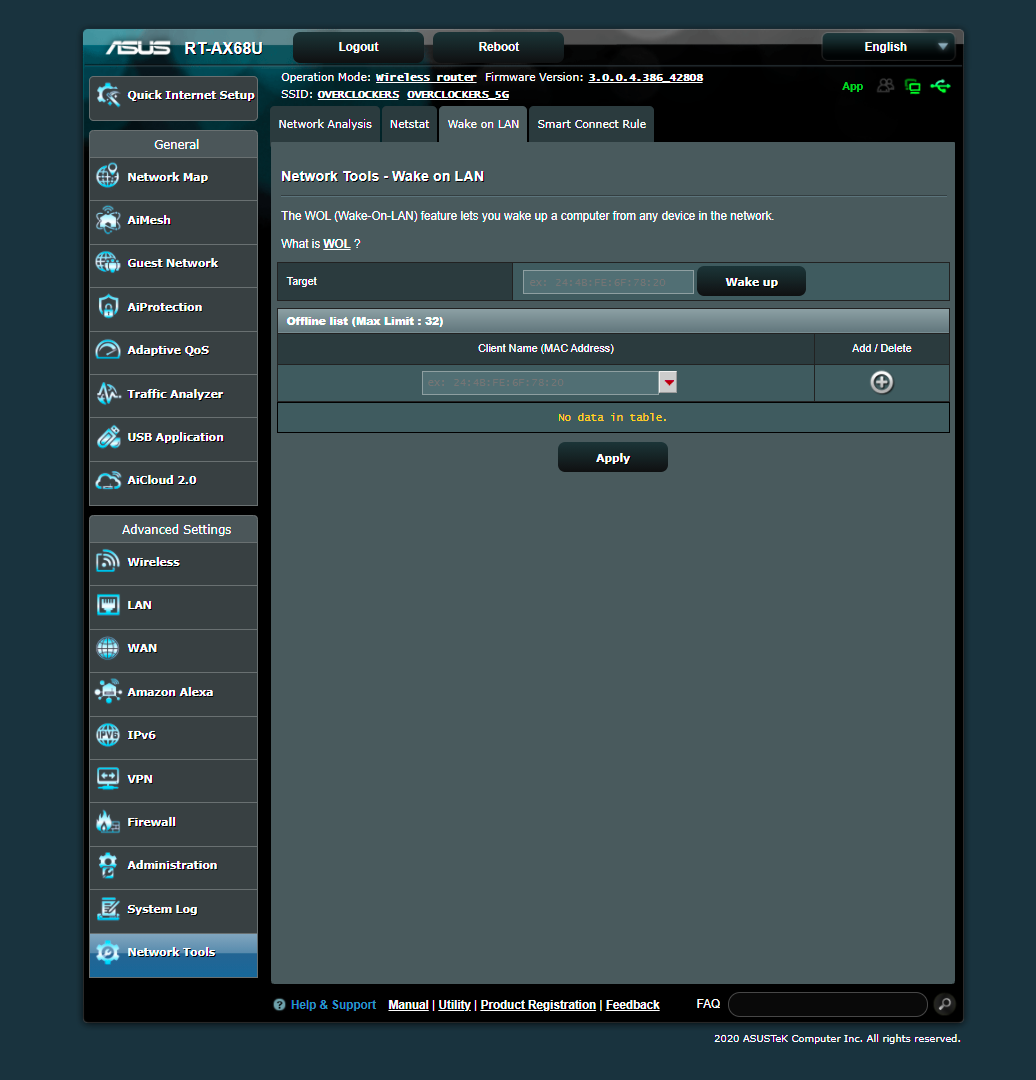Click the Logout button

tap(358, 47)
